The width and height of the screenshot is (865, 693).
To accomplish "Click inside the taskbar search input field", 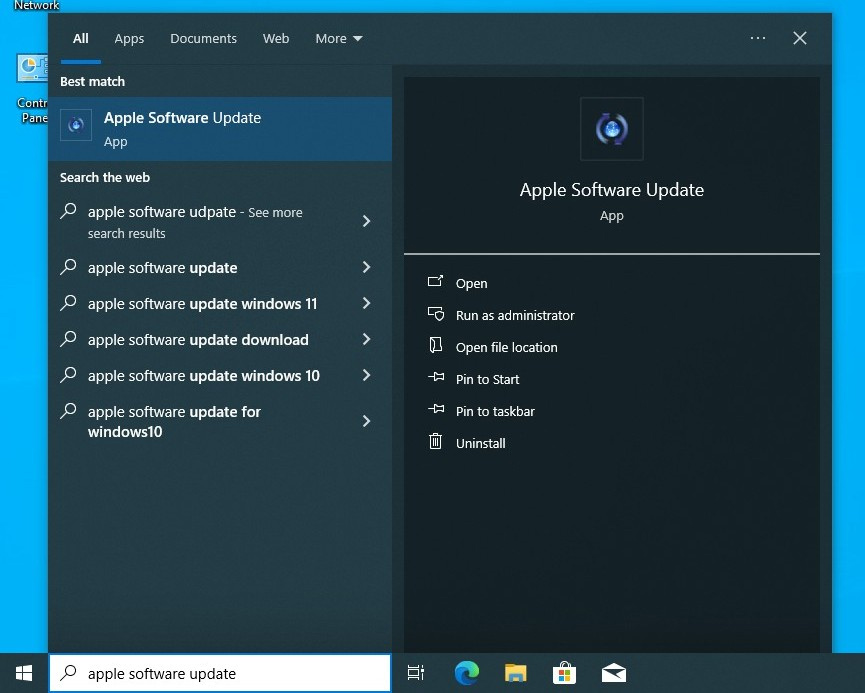I will click(220, 673).
